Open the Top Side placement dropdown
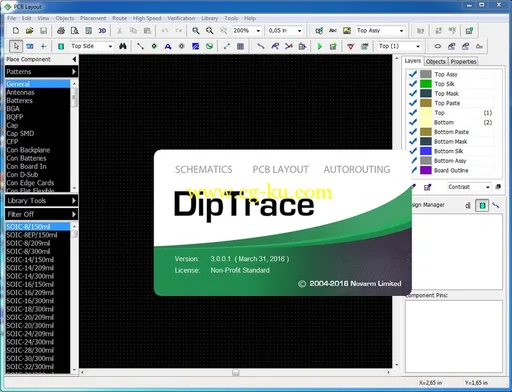This screenshot has width=512, height=392. point(110,46)
